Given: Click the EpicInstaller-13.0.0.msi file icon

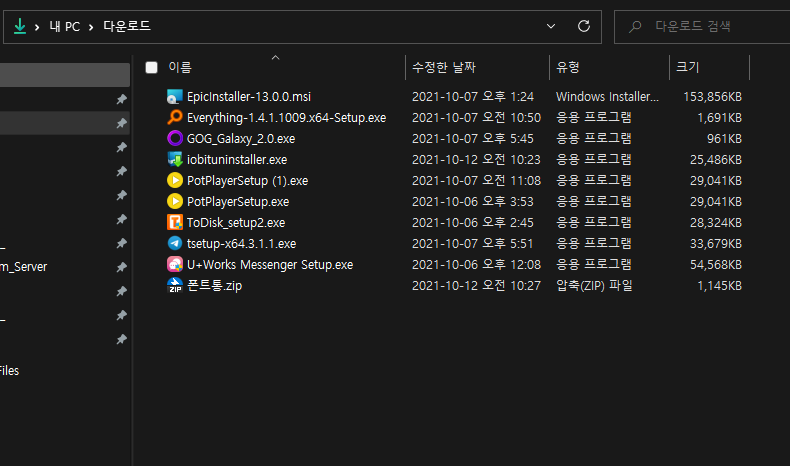Looking at the screenshot, I should coord(174,97).
